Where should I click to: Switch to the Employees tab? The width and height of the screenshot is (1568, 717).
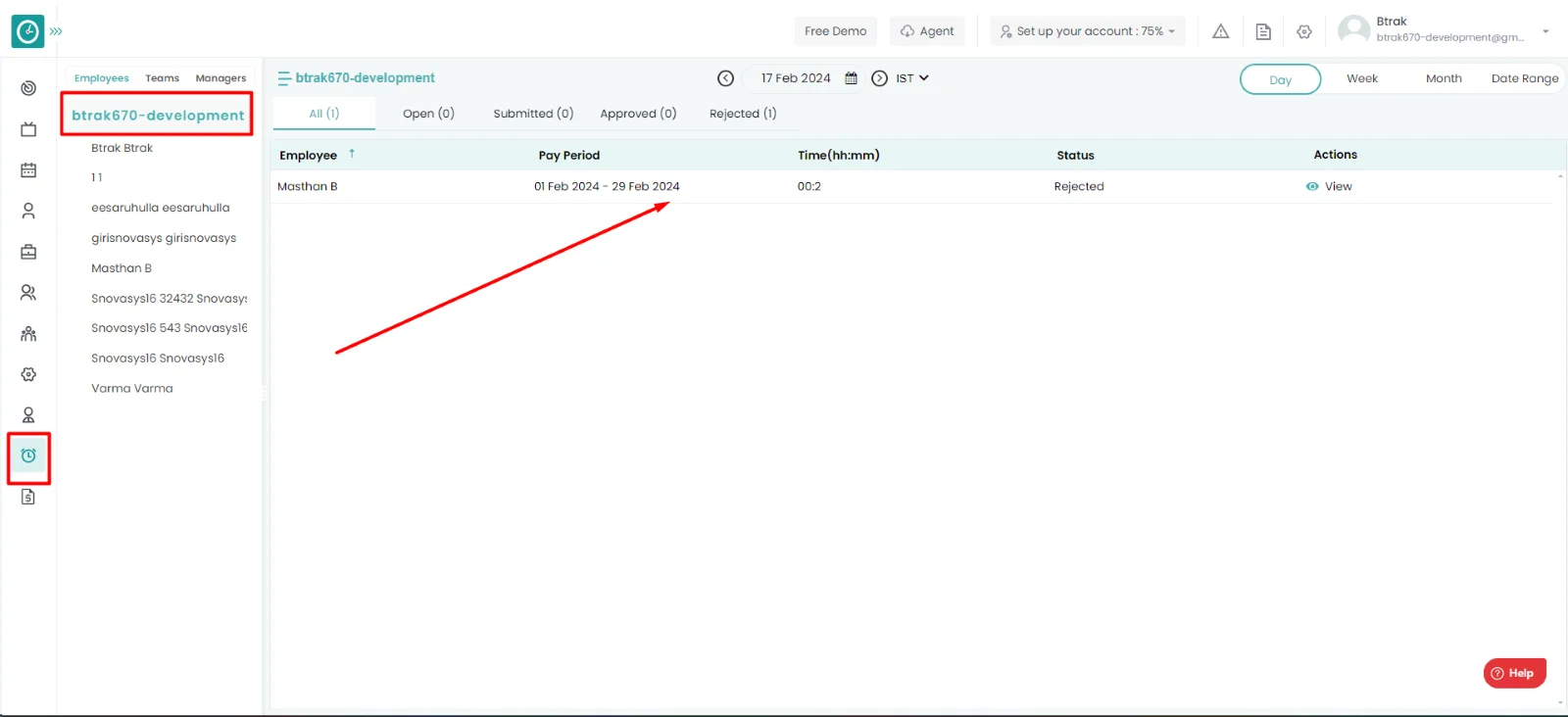(x=102, y=78)
